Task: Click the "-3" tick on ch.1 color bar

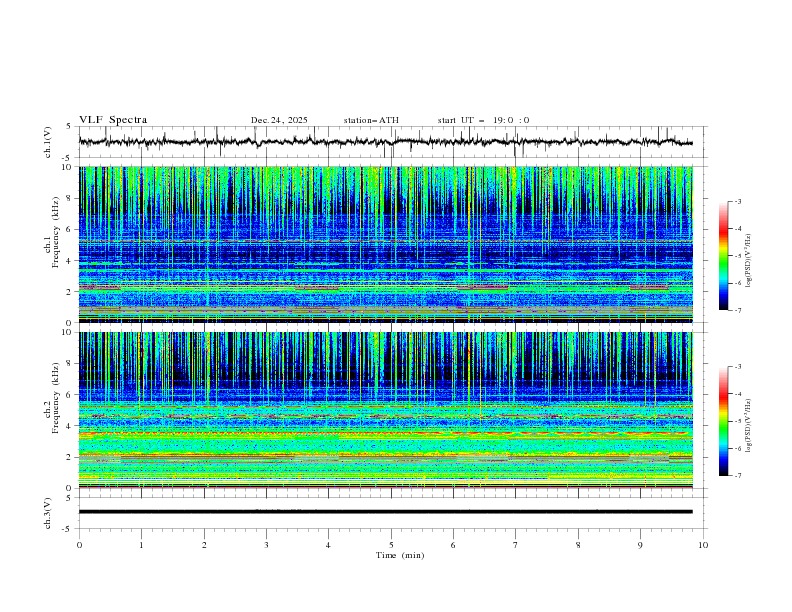Action: coord(737,201)
